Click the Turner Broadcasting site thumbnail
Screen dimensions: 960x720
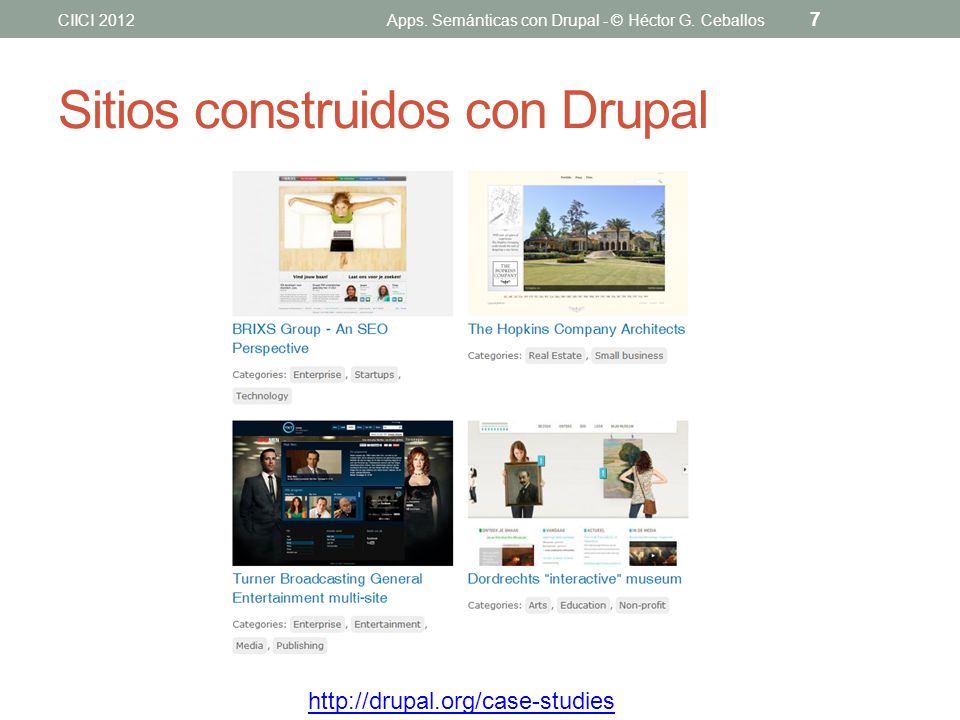[x=342, y=493]
